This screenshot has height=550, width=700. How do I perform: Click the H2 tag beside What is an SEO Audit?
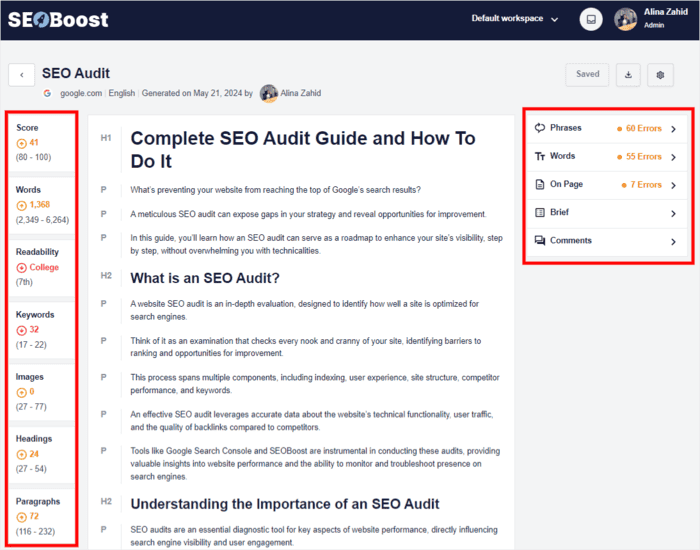(x=106, y=276)
